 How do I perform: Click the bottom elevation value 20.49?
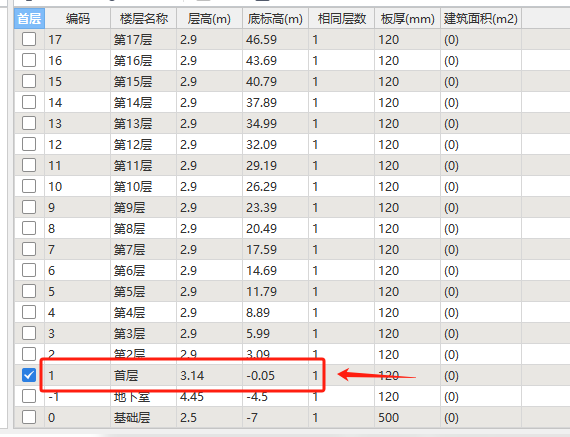click(x=261, y=229)
